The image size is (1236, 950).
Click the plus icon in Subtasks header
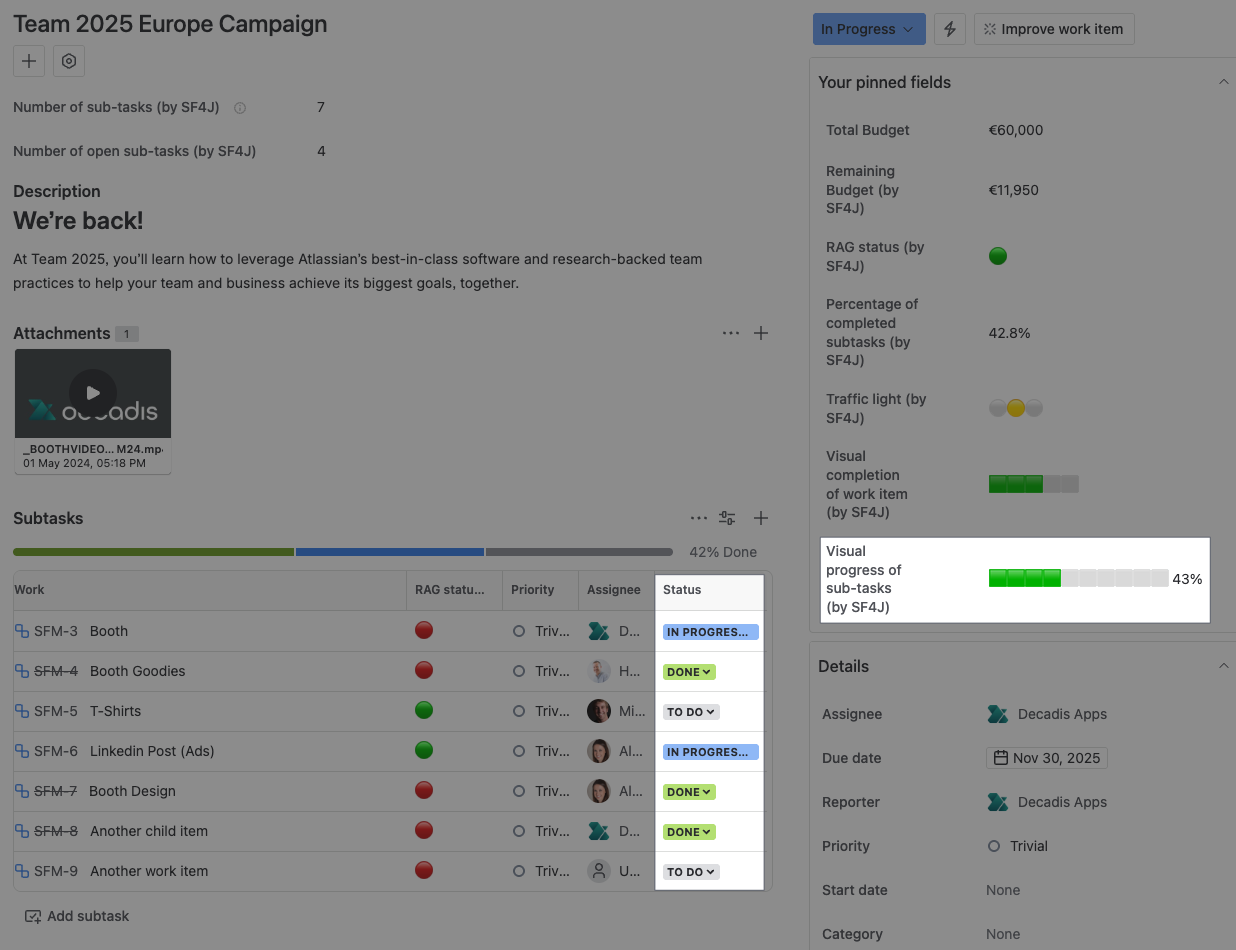[761, 518]
